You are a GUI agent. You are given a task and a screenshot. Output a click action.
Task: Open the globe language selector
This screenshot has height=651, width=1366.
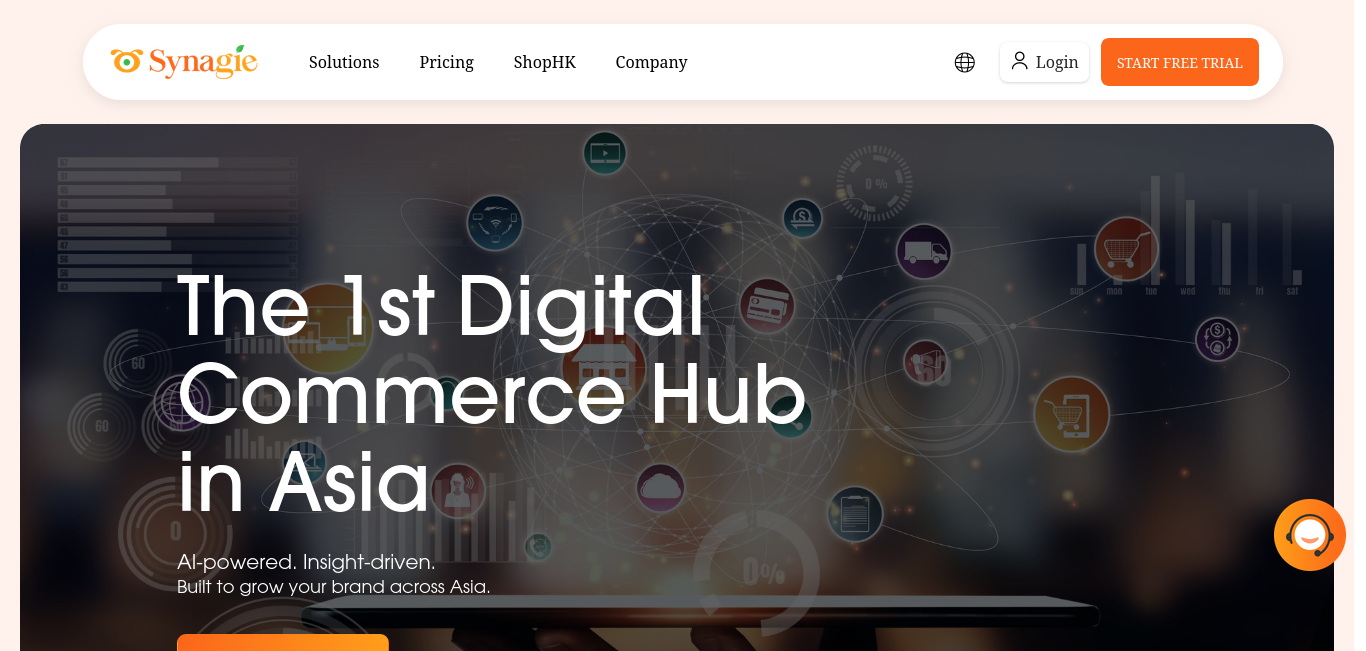click(965, 62)
